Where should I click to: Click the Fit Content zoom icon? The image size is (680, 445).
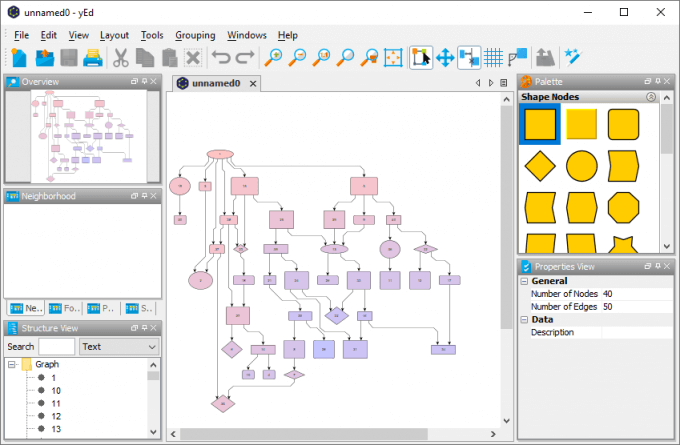pos(393,57)
